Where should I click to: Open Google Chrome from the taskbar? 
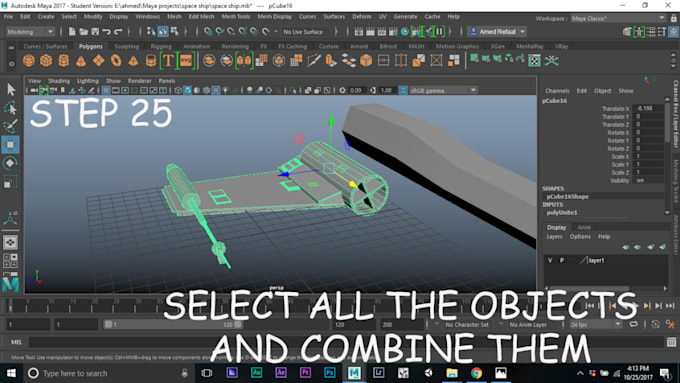tap(476, 373)
